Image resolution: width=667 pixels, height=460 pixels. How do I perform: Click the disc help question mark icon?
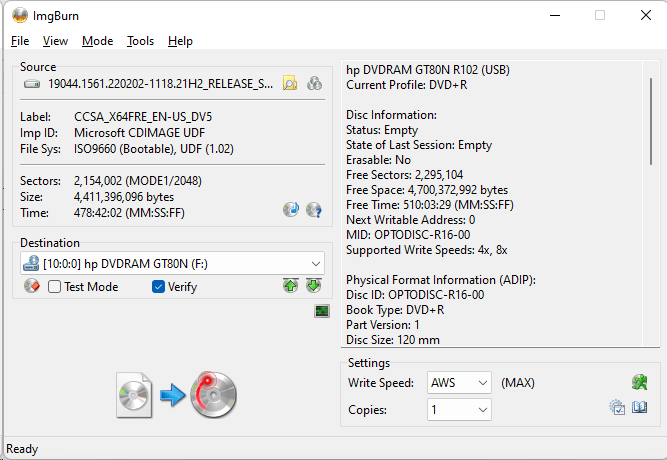coord(314,210)
